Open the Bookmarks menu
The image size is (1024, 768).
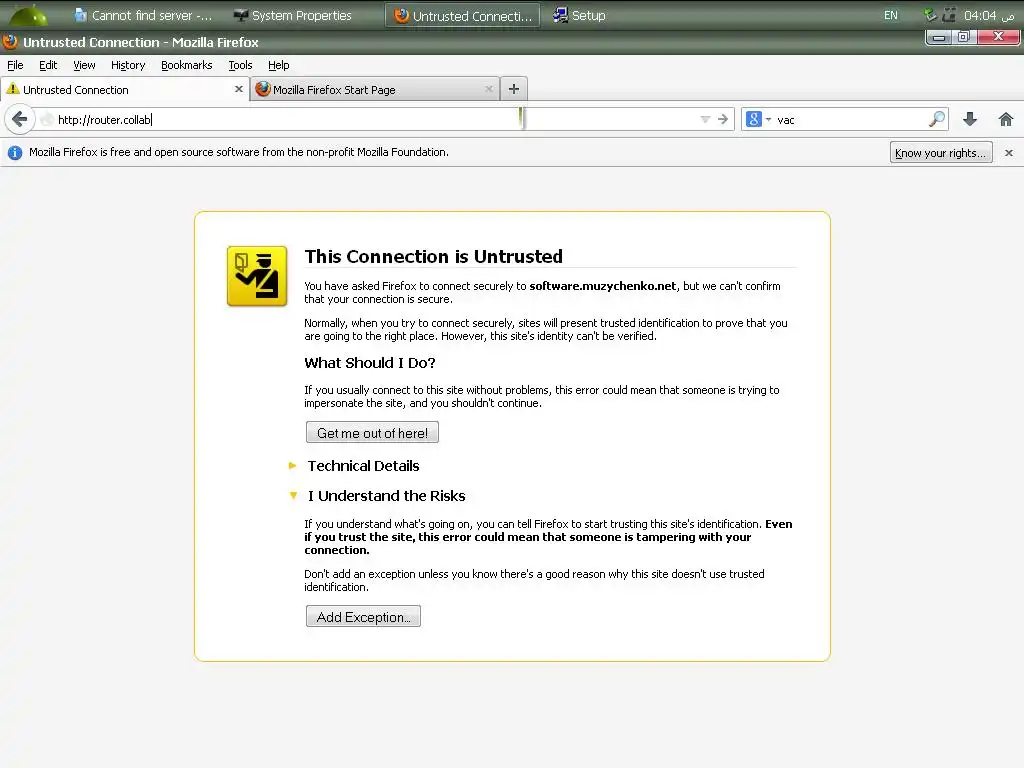(187, 65)
